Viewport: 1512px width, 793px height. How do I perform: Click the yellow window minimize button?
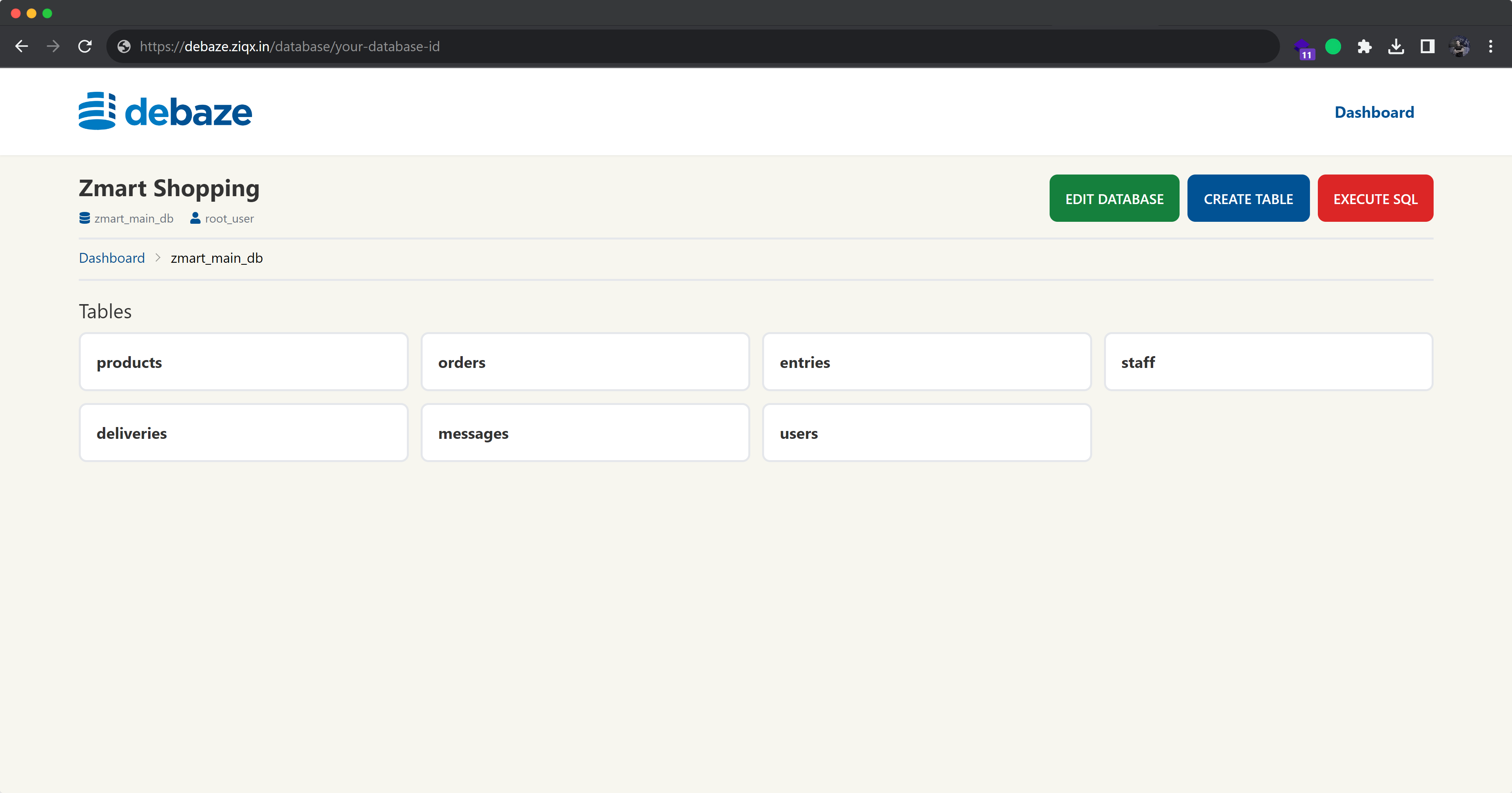(x=32, y=13)
